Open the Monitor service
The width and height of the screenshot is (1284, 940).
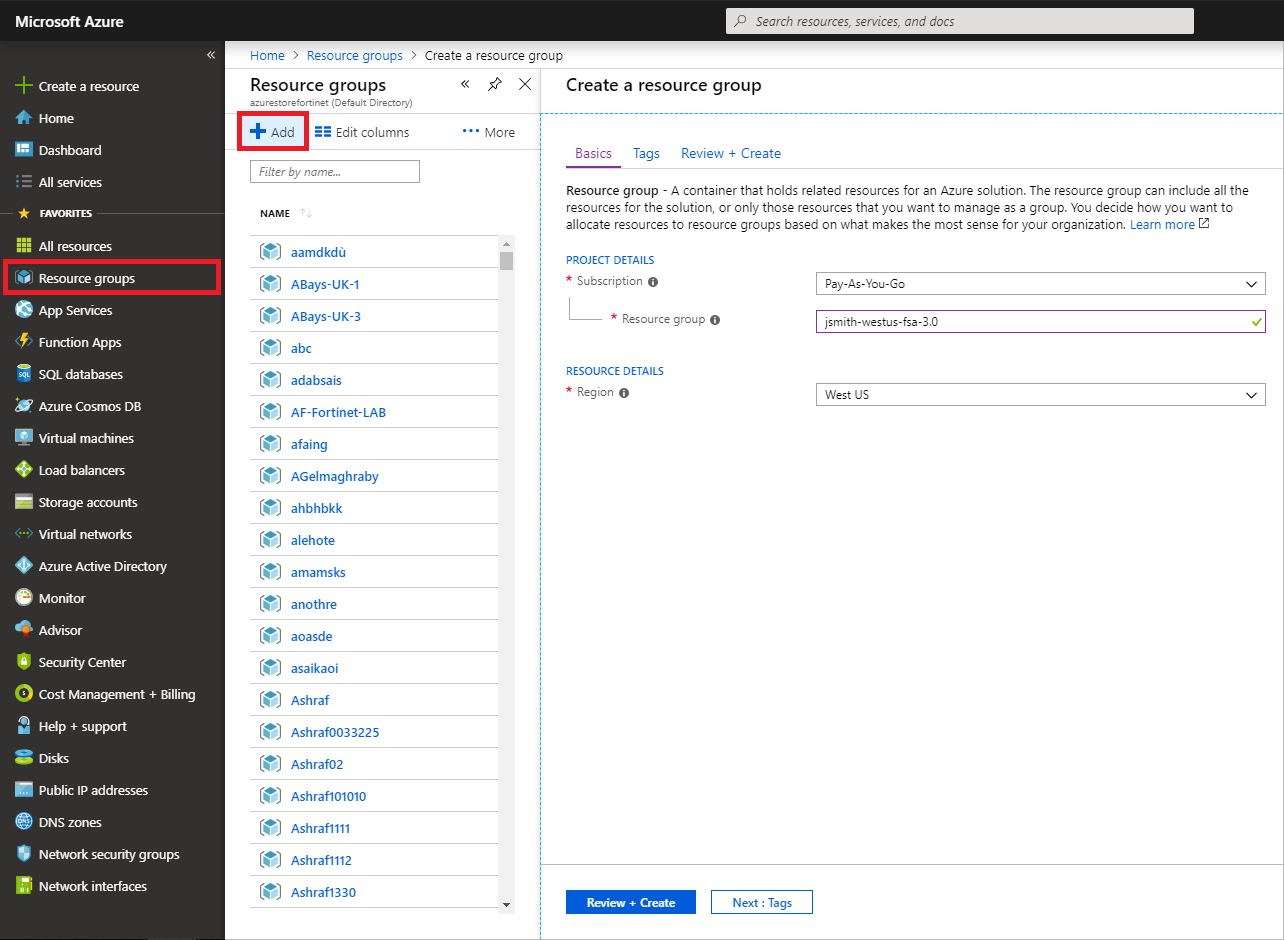pos(62,597)
